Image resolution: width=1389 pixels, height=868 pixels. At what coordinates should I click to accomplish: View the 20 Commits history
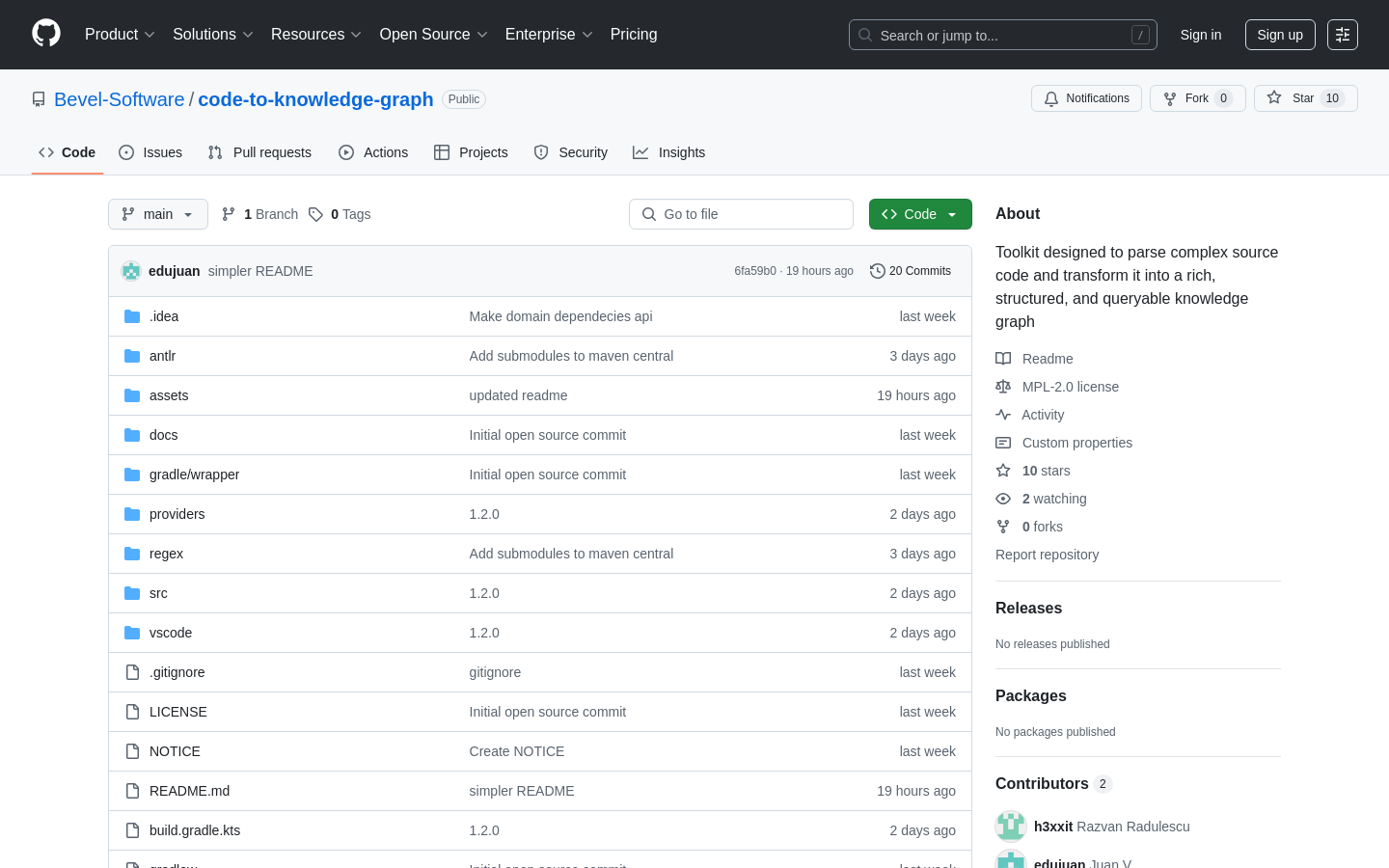911,271
